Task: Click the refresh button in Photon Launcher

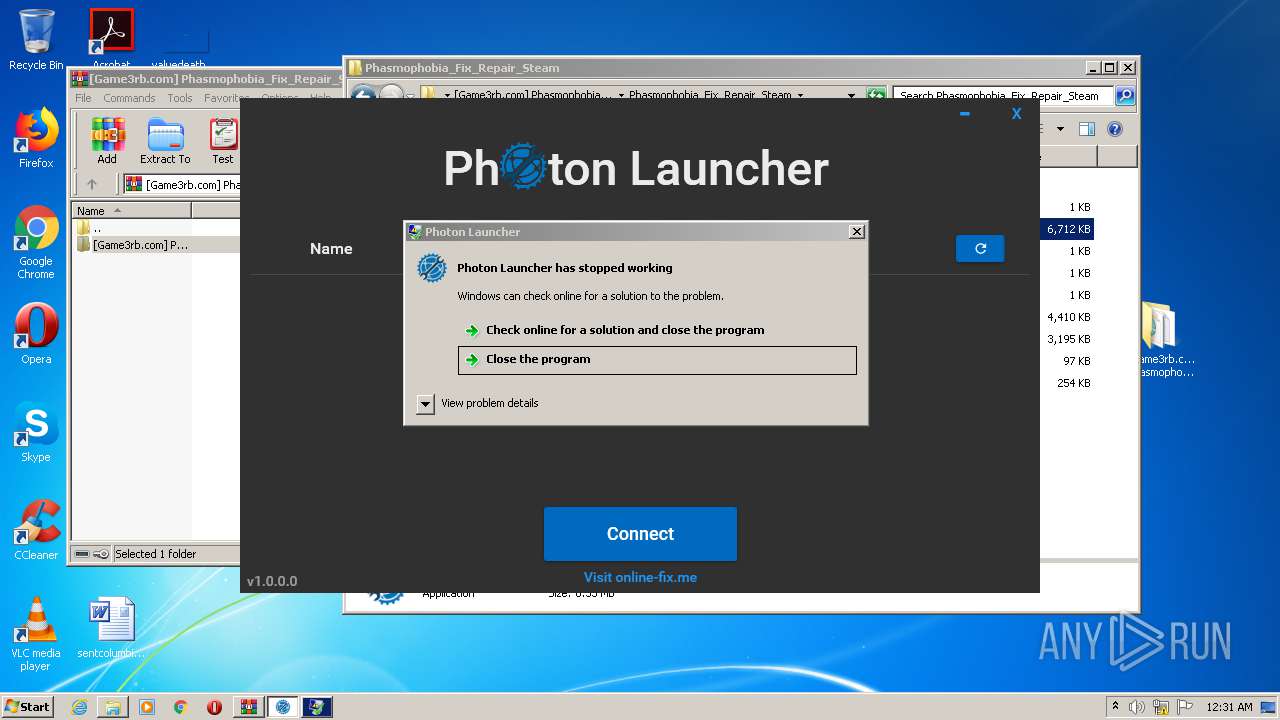Action: pyautogui.click(x=980, y=249)
